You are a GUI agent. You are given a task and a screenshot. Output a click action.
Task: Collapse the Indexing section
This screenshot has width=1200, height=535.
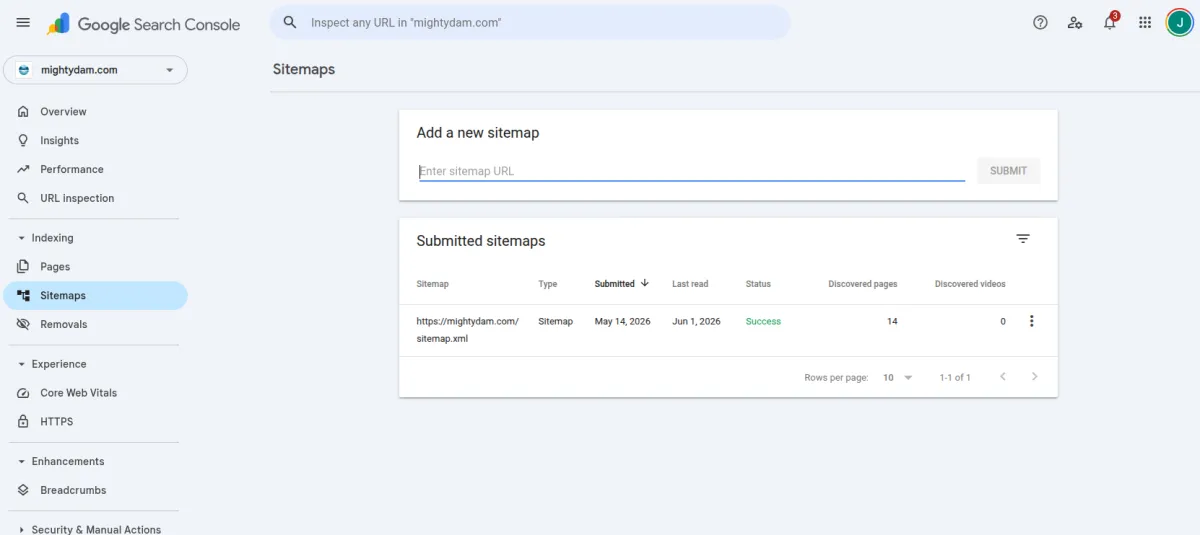(22, 238)
